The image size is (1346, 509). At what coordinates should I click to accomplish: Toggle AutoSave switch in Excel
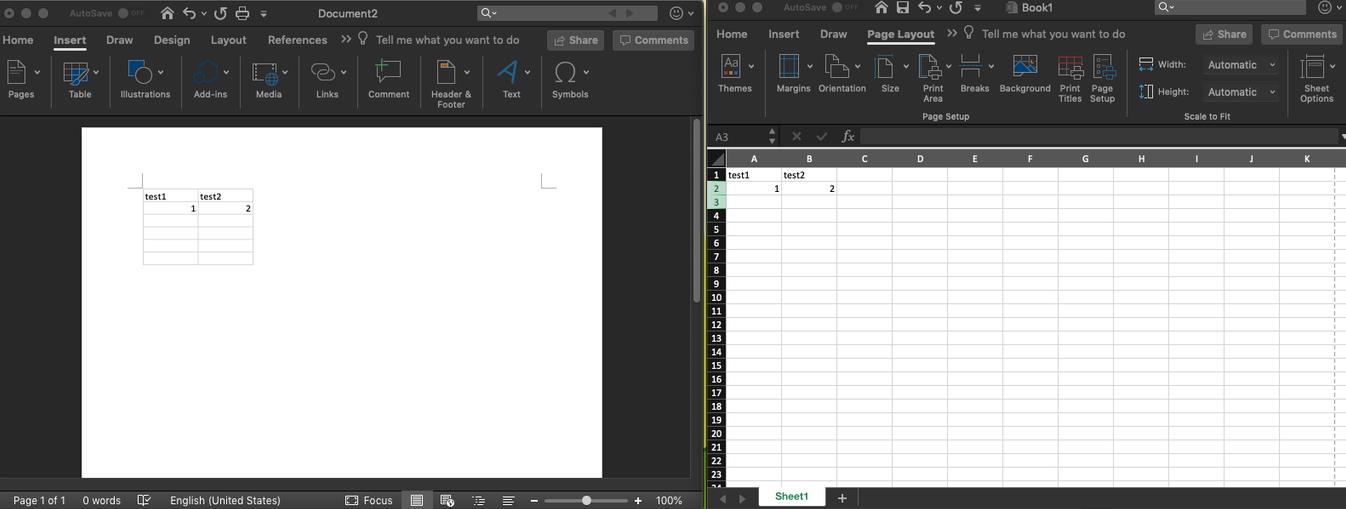[845, 7]
